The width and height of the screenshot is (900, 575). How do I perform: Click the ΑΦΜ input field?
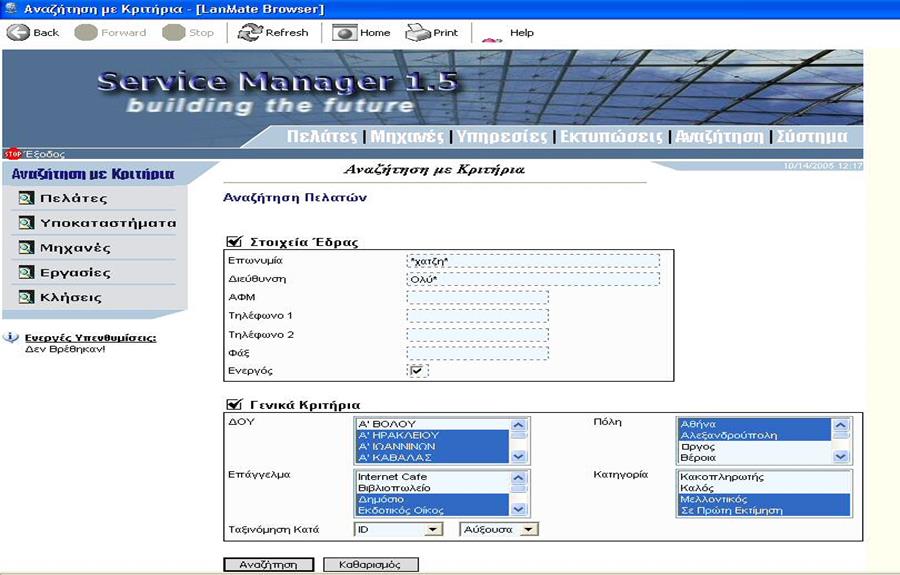478,298
